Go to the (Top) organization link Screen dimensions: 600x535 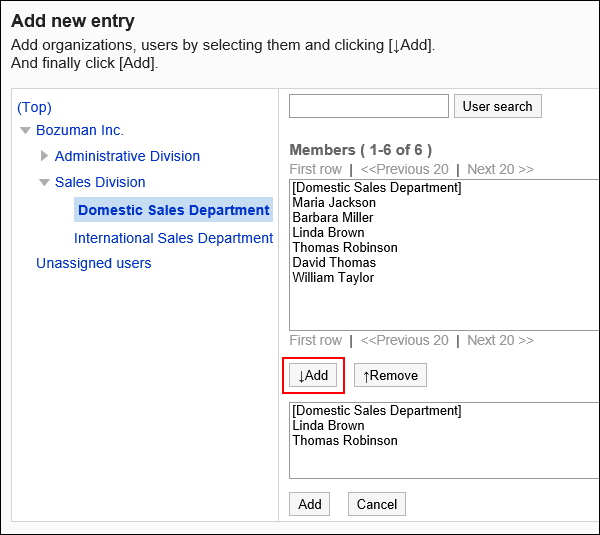click(x=34, y=107)
